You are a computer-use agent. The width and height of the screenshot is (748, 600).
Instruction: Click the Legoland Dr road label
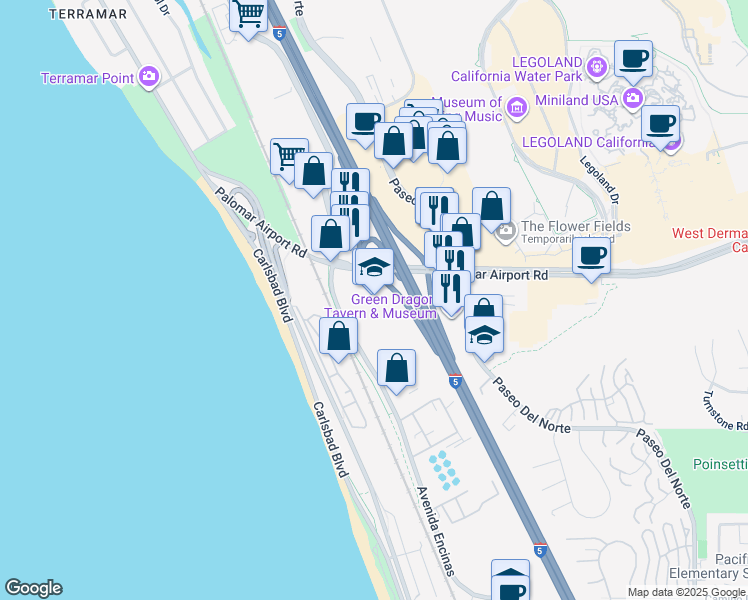tap(599, 180)
